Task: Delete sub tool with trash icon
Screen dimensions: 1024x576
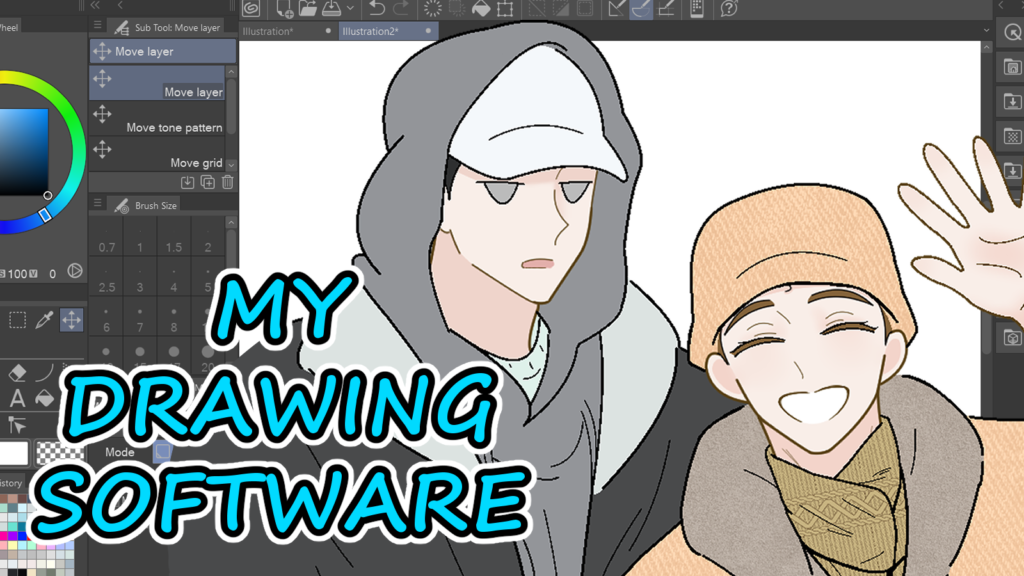Action: 228,182
